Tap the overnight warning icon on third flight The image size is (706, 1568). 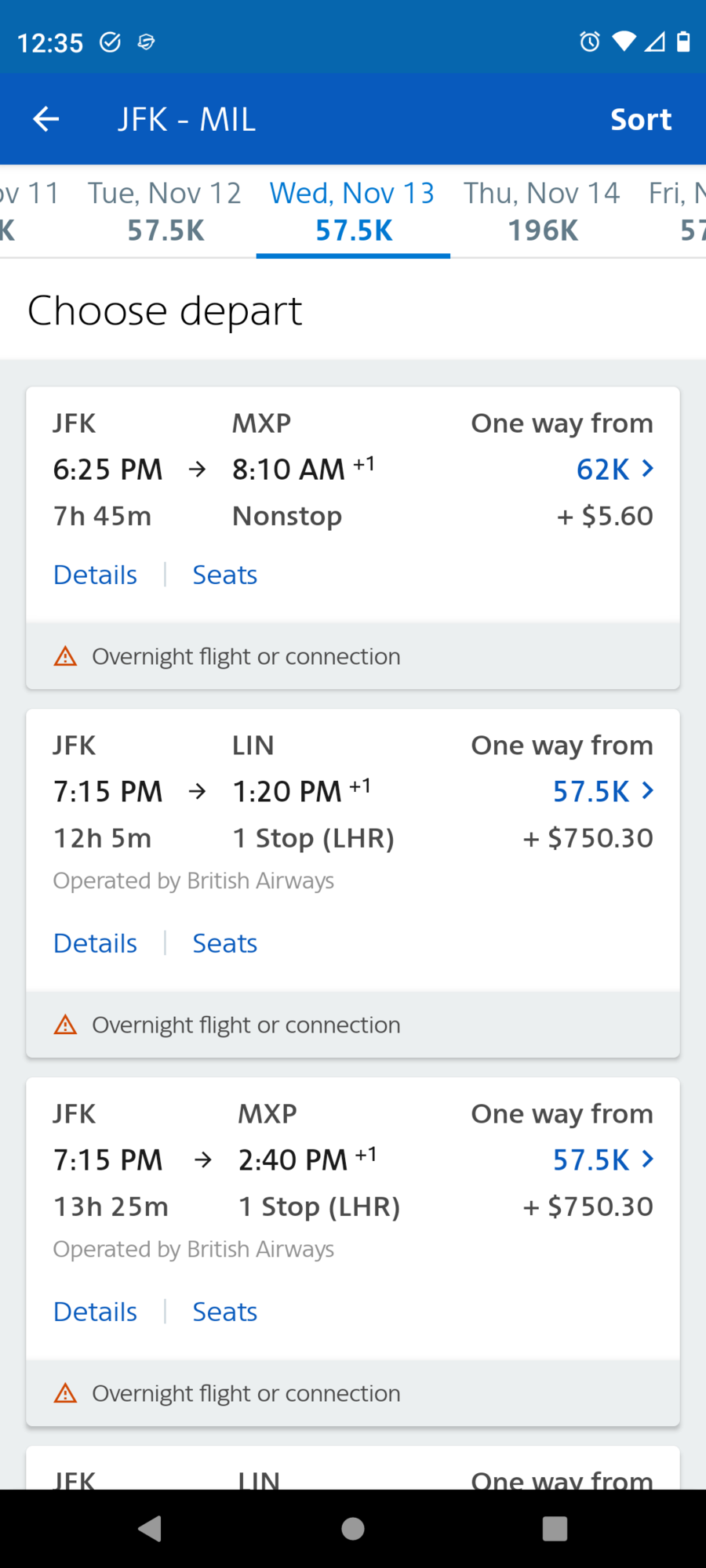(x=65, y=1393)
